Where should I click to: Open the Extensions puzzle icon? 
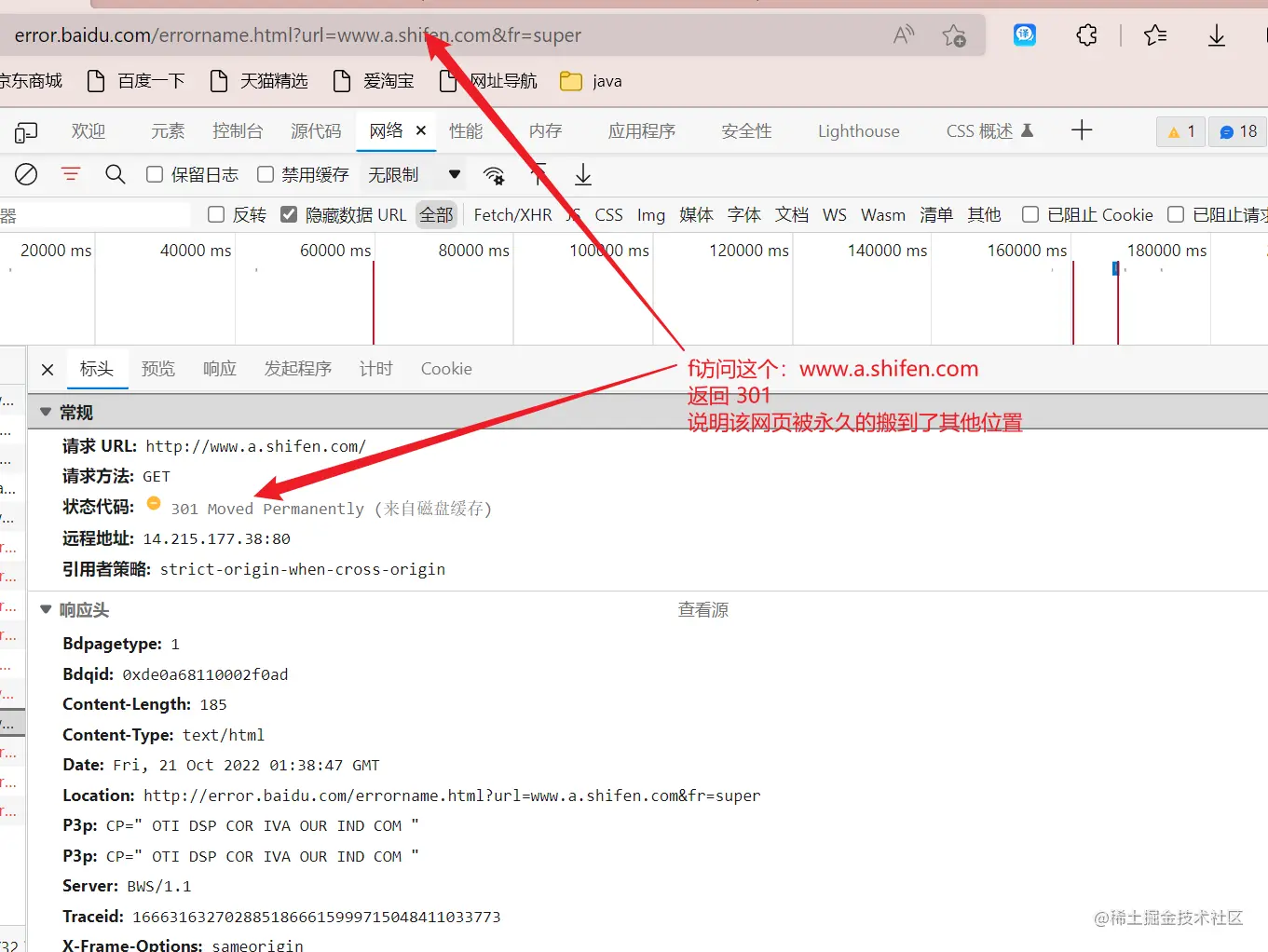1086,35
